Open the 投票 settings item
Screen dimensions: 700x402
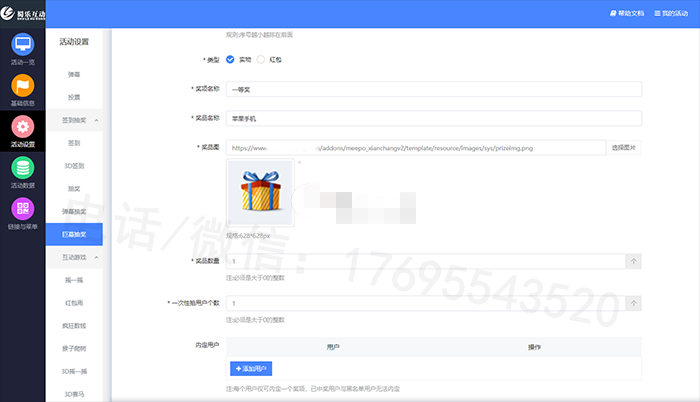coord(74,97)
